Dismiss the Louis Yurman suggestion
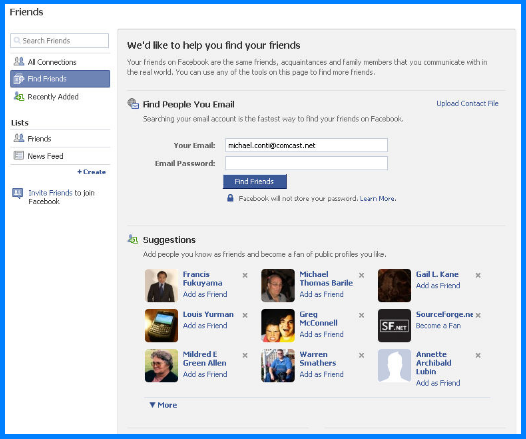The height and width of the screenshot is (439, 526). click(245, 315)
